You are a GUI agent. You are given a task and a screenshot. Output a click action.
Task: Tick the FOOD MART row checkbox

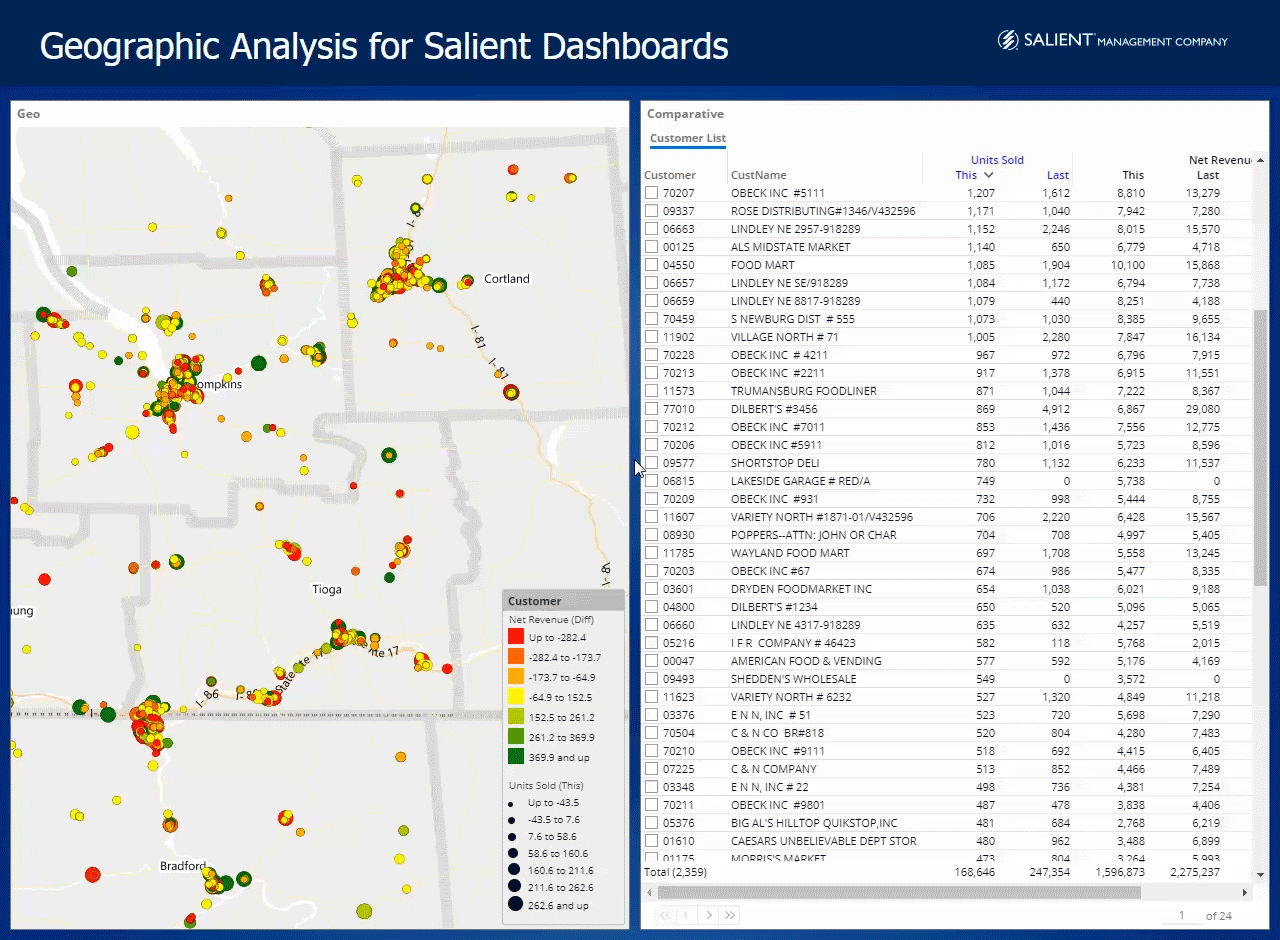(652, 265)
